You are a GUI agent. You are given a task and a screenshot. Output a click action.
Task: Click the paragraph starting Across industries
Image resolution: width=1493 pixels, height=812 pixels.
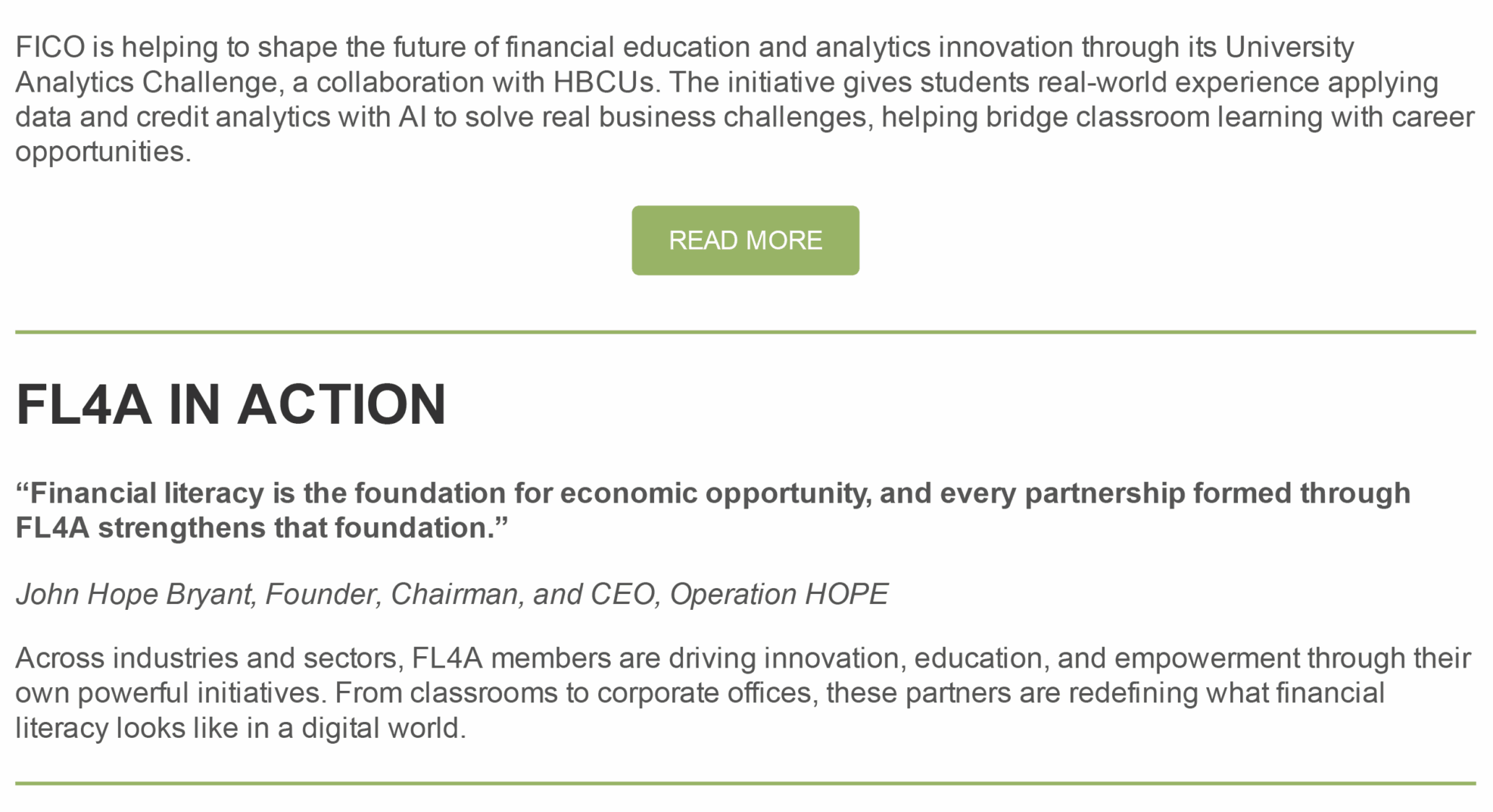tap(742, 692)
